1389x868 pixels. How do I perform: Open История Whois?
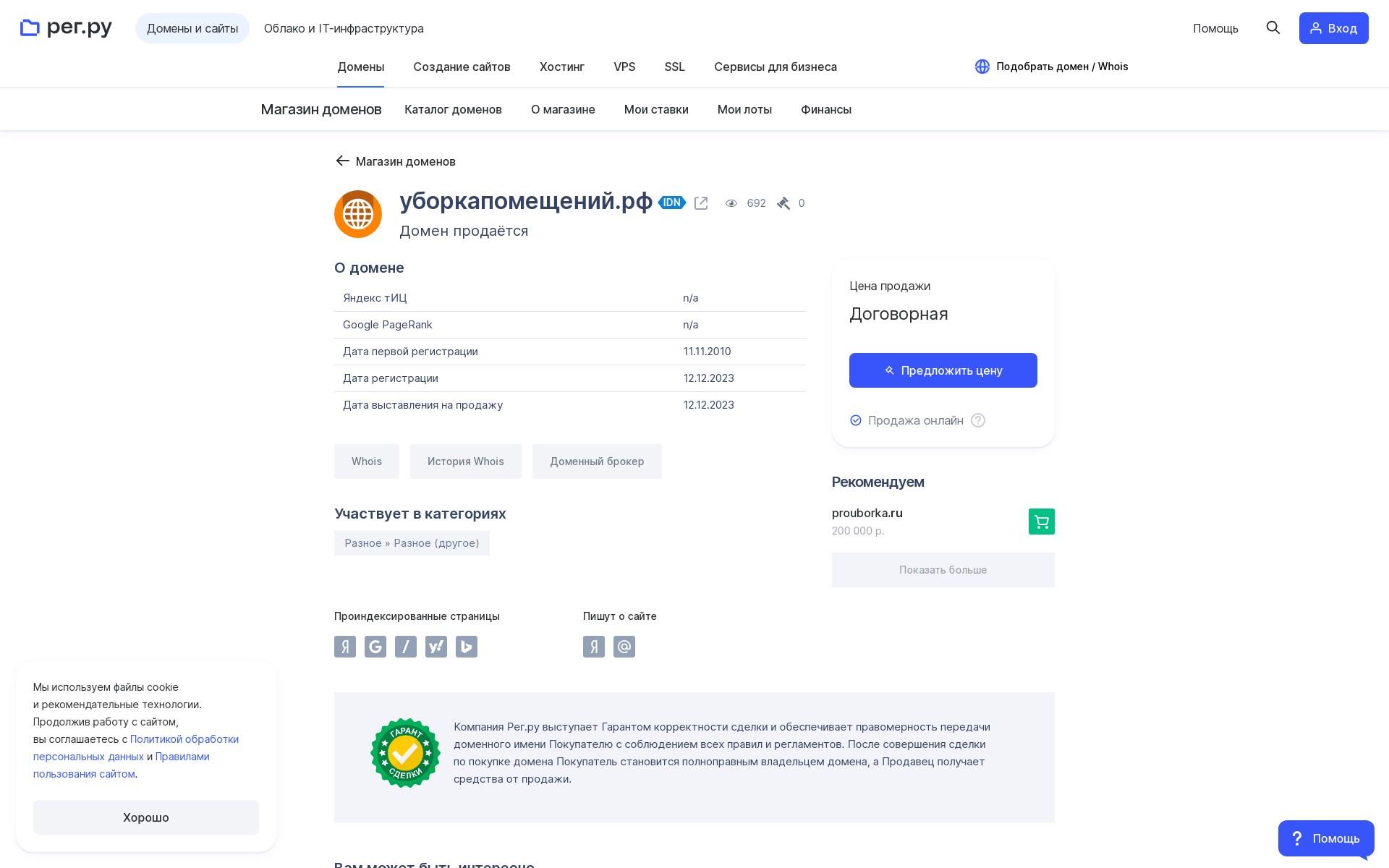click(x=465, y=461)
